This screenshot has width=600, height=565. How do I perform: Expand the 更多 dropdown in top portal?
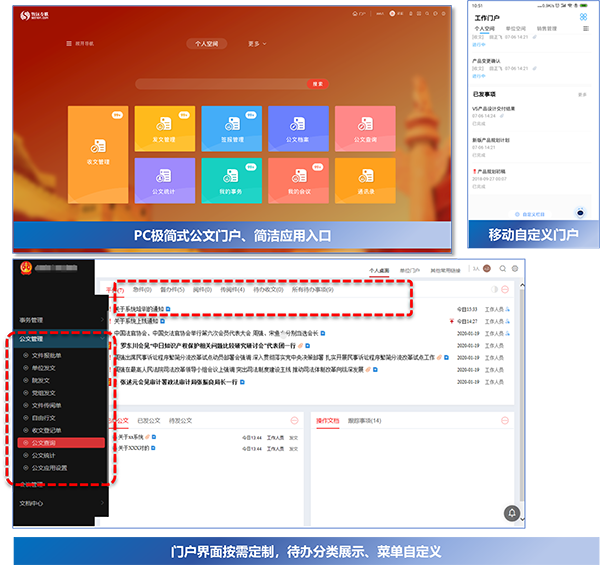(256, 44)
